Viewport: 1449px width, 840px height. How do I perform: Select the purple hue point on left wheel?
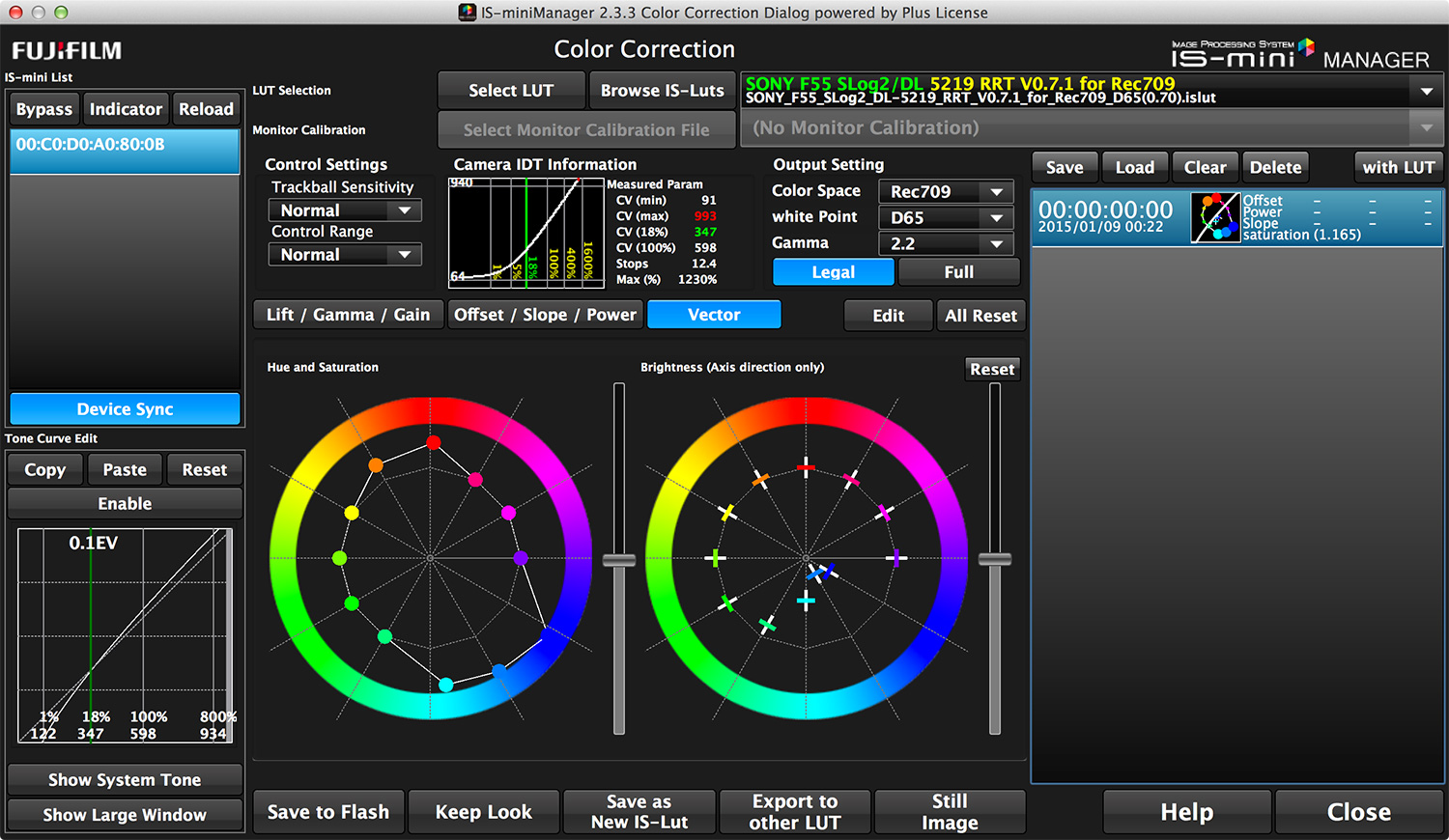click(521, 558)
